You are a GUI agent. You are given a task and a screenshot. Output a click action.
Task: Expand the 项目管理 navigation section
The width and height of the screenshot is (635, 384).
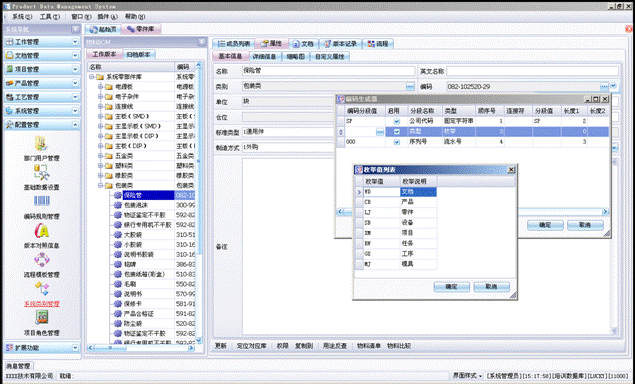[x=75, y=69]
